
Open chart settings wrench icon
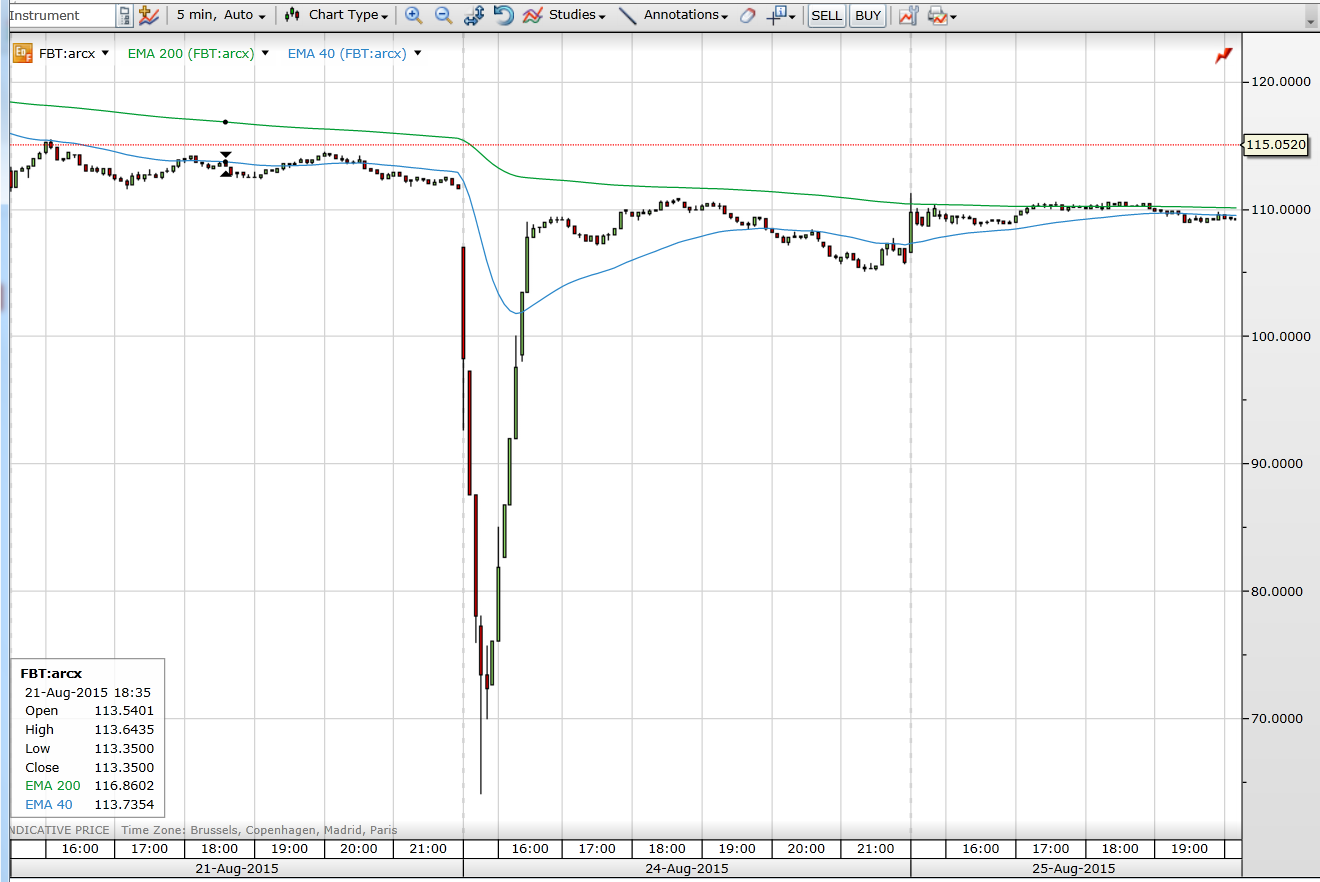tap(908, 15)
